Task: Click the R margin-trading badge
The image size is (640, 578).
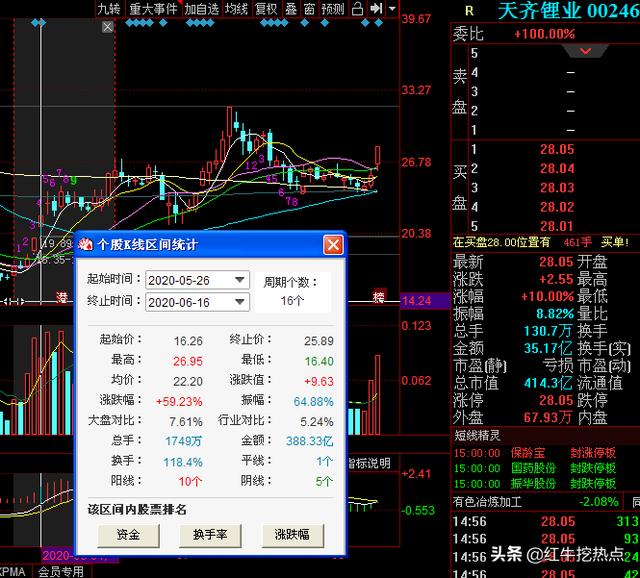Action: click(469, 11)
